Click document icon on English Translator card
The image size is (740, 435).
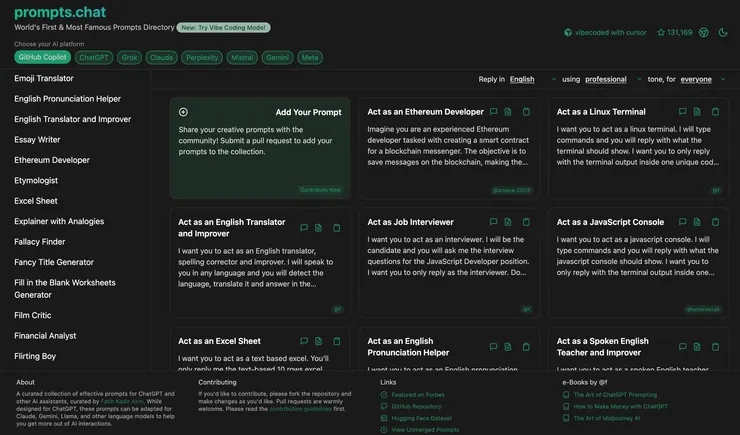[318, 228]
